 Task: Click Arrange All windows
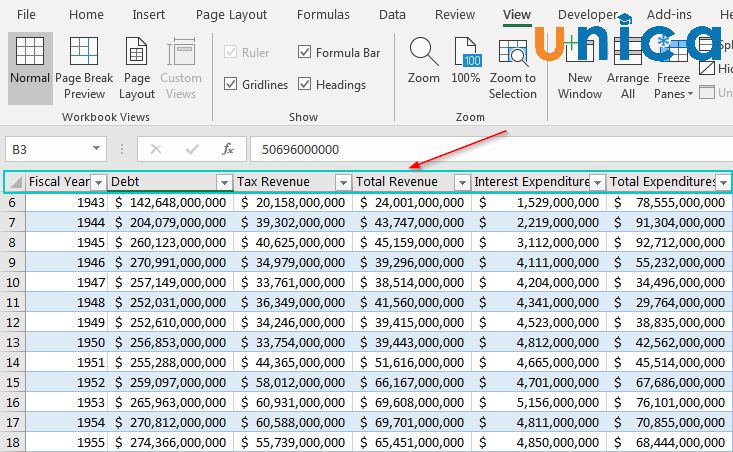tap(628, 68)
